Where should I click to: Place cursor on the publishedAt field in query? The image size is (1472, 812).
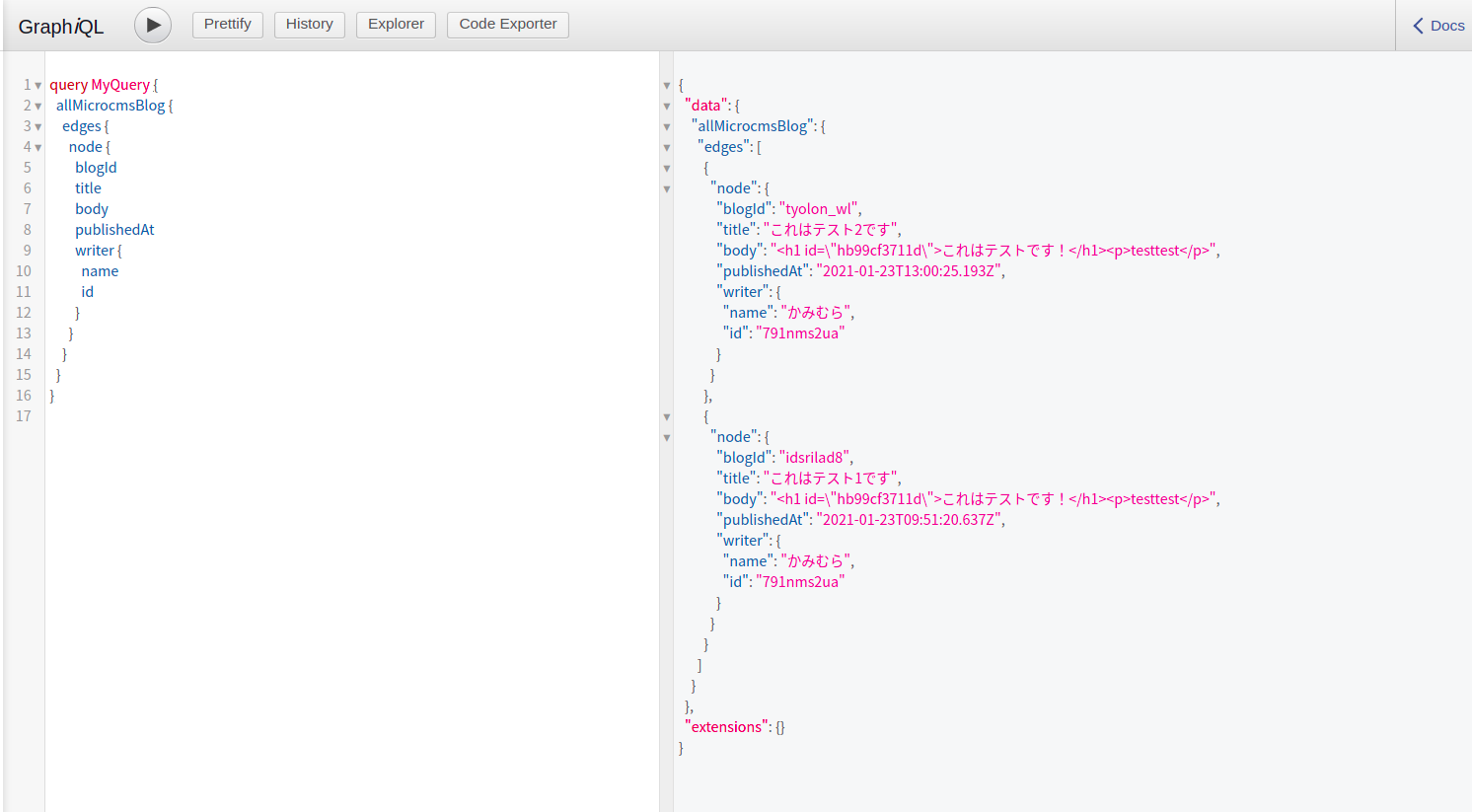[x=114, y=230]
